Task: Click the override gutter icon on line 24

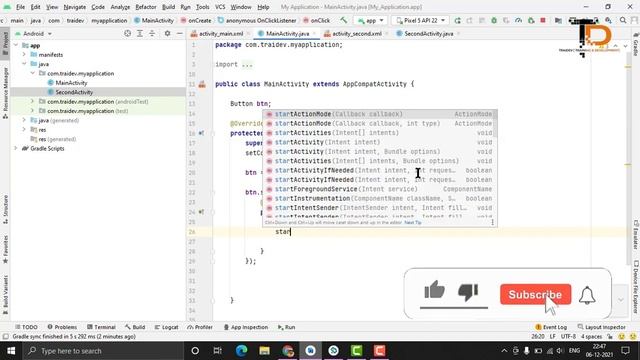Action: click(x=201, y=212)
